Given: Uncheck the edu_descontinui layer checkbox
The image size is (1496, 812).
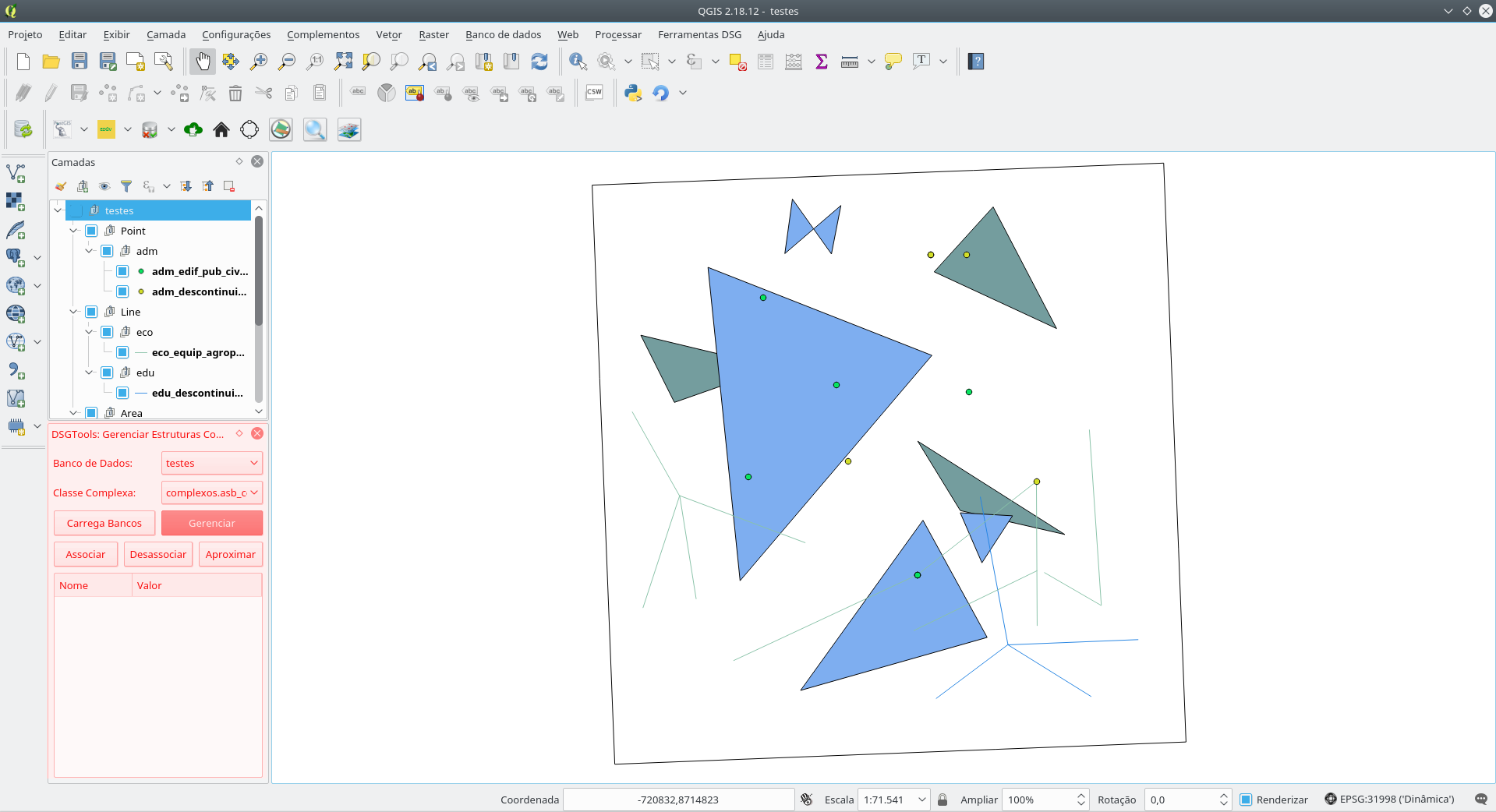Looking at the screenshot, I should (122, 393).
